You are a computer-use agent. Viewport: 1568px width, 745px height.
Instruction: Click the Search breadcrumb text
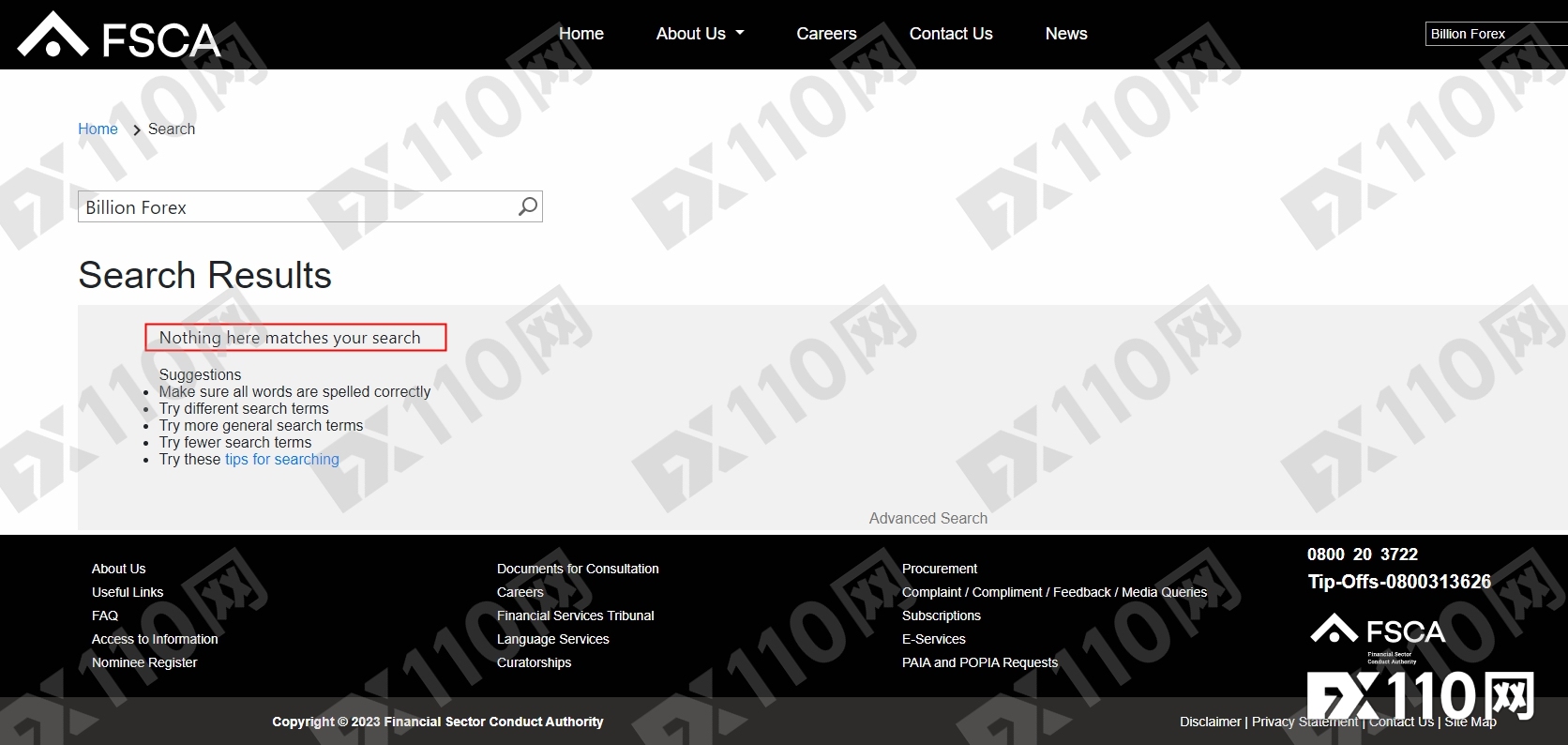(x=172, y=129)
